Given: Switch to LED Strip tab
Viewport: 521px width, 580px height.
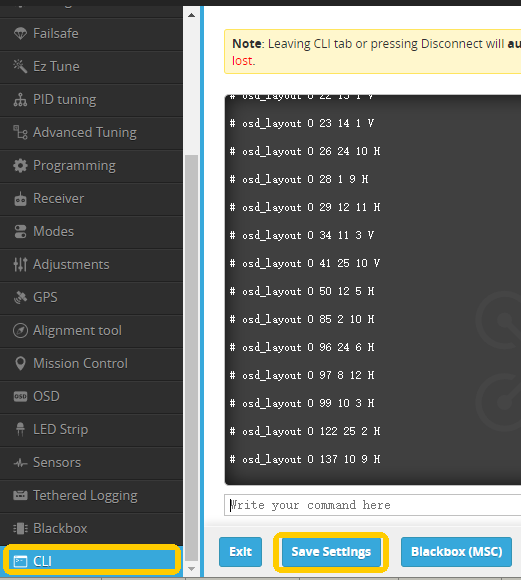Looking at the screenshot, I should click(x=91, y=429).
